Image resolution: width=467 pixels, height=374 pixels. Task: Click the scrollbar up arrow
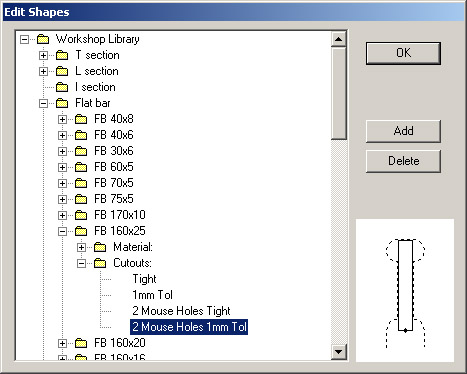pos(339,39)
